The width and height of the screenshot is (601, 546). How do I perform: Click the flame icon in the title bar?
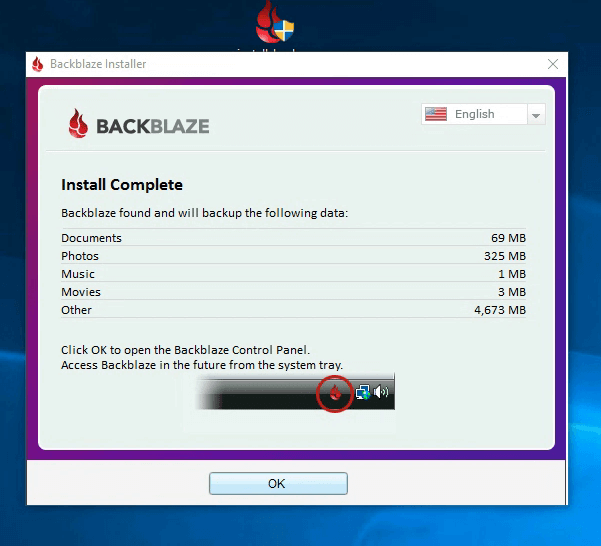pos(38,64)
